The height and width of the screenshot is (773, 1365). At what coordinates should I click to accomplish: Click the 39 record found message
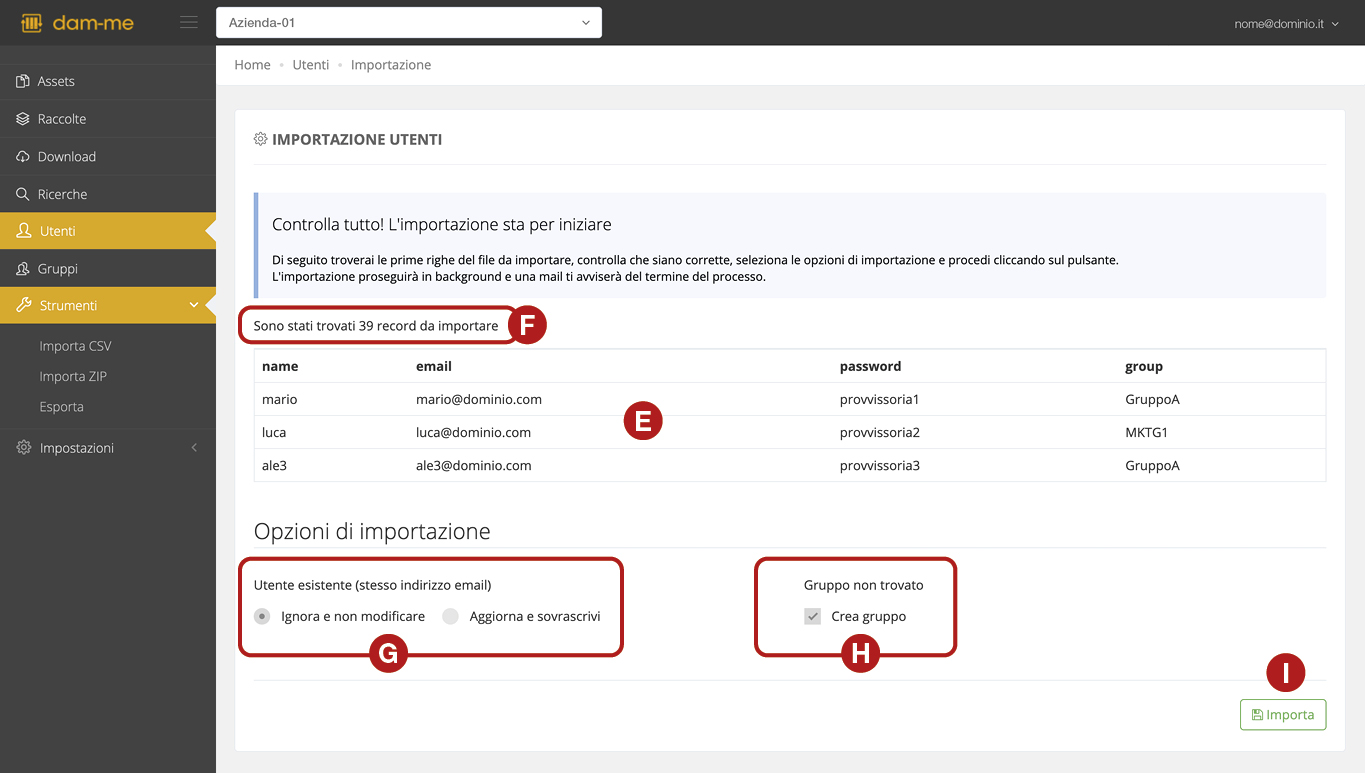click(x=376, y=326)
